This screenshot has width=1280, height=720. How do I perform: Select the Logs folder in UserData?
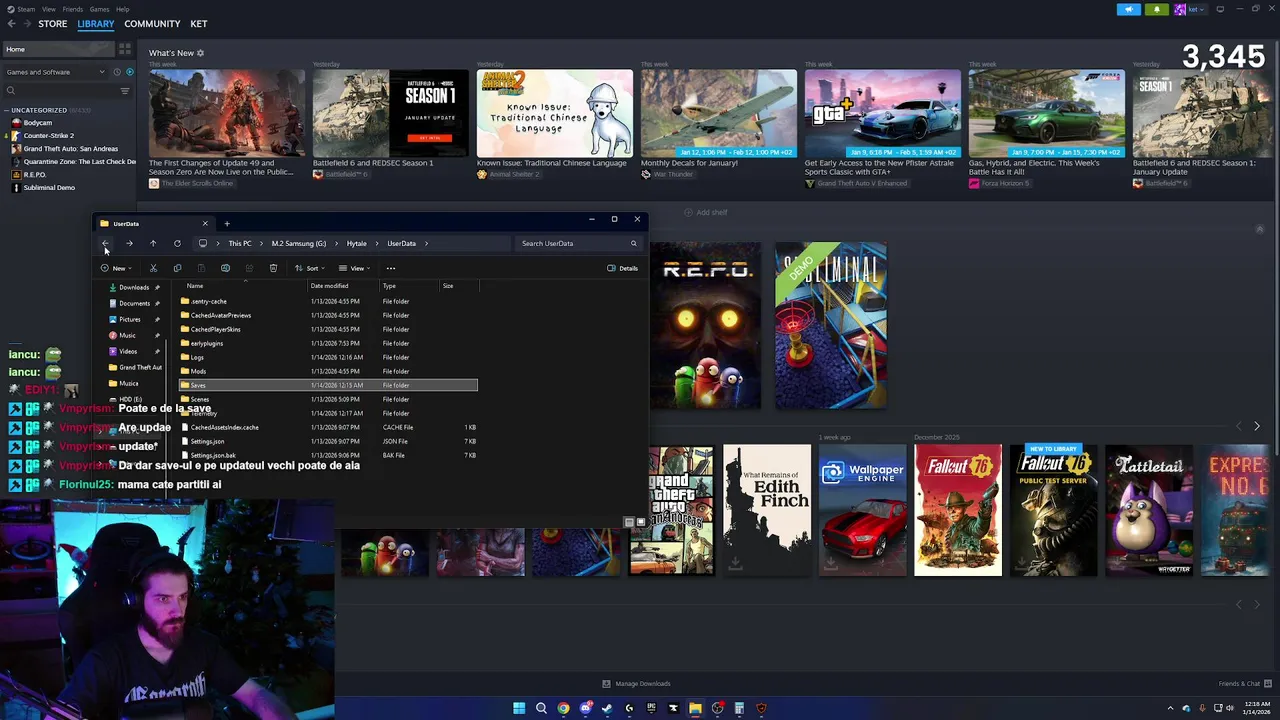(197, 357)
